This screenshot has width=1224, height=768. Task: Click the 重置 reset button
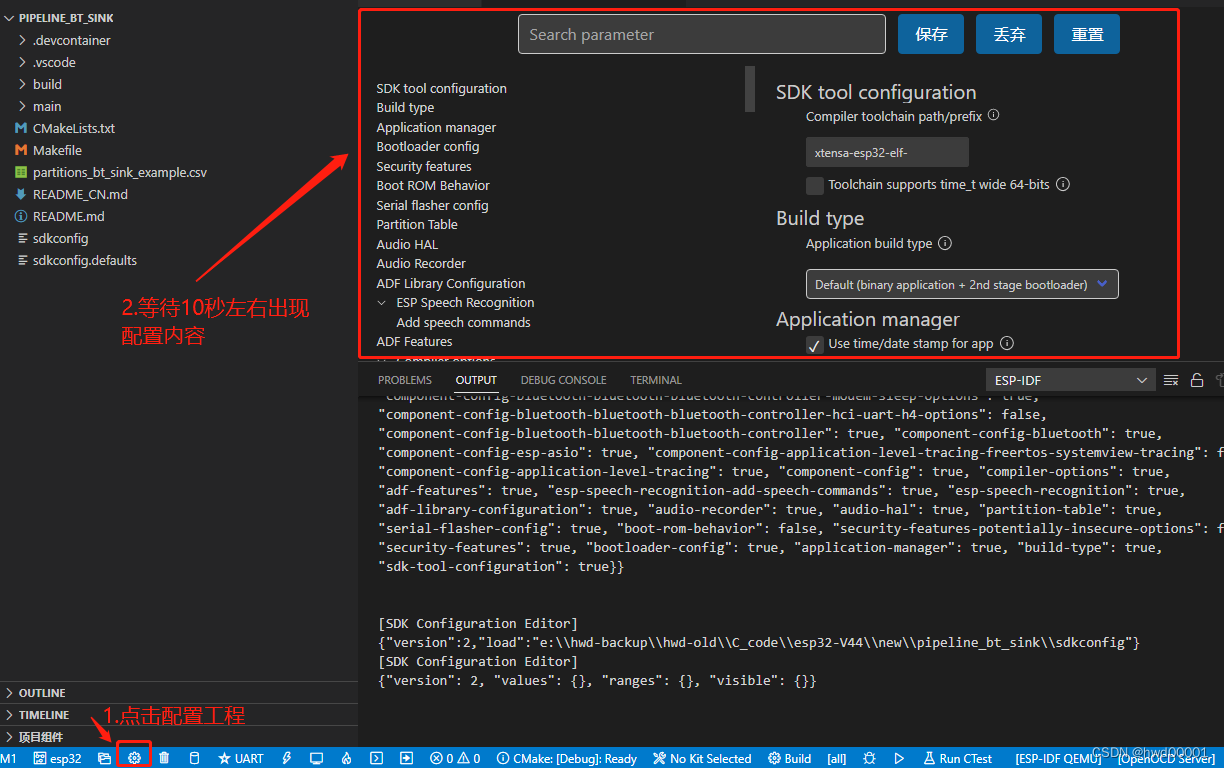click(x=1087, y=34)
